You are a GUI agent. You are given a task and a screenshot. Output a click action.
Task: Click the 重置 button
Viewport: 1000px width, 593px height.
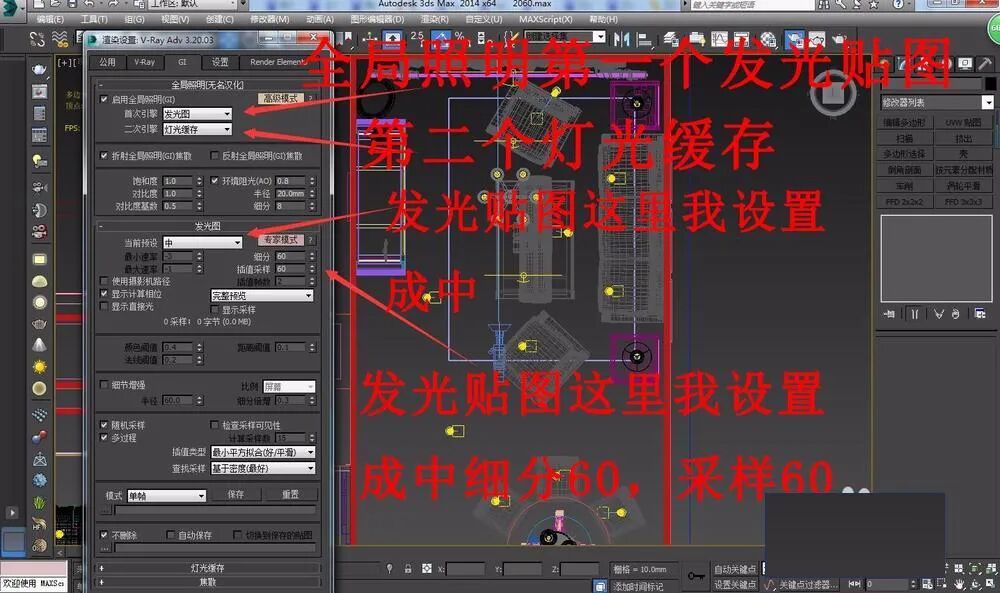point(290,494)
